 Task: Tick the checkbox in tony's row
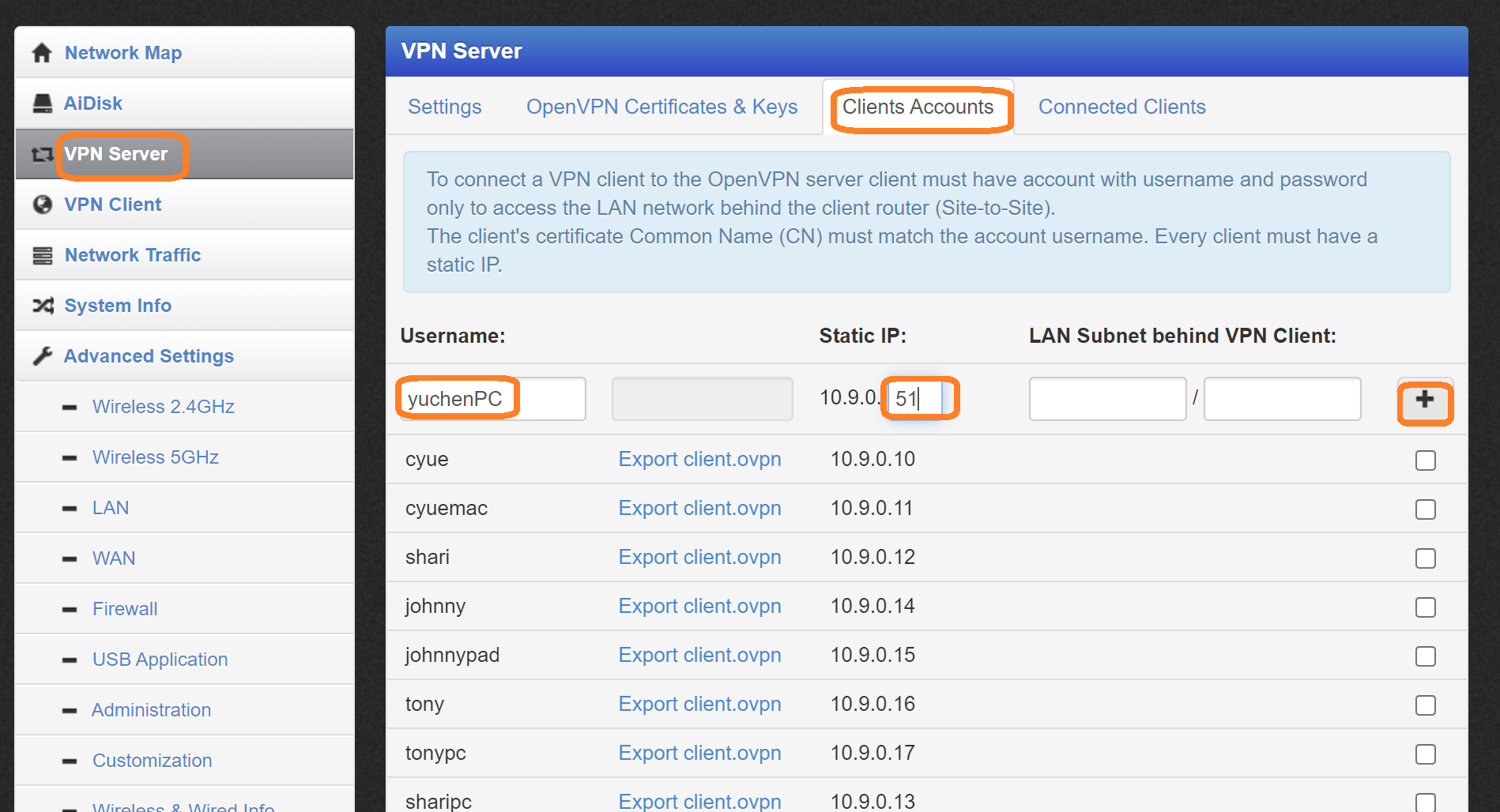[1425, 705]
